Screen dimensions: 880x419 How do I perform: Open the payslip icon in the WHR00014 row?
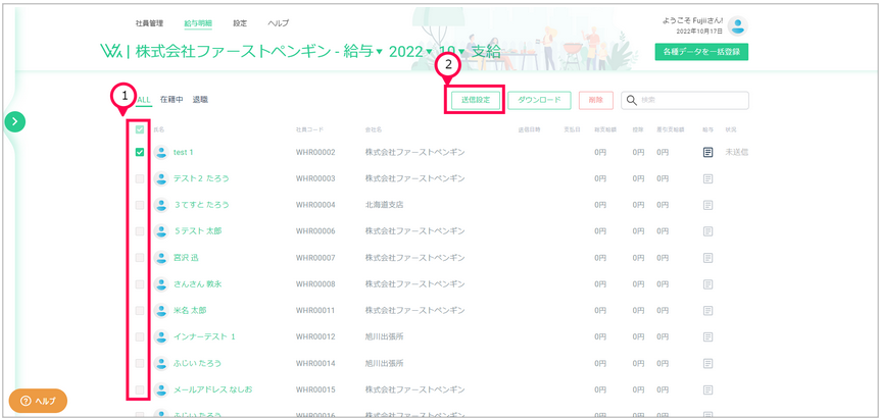(x=708, y=363)
